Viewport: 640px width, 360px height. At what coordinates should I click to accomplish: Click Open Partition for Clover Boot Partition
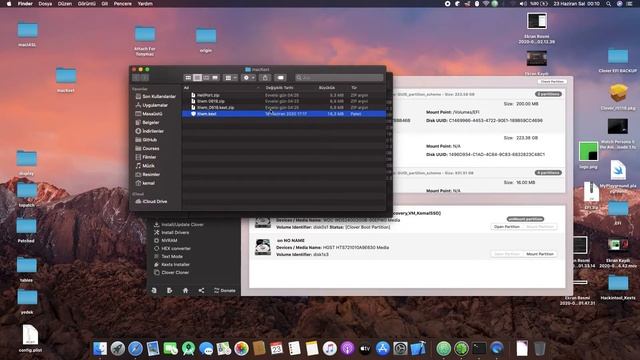click(507, 227)
